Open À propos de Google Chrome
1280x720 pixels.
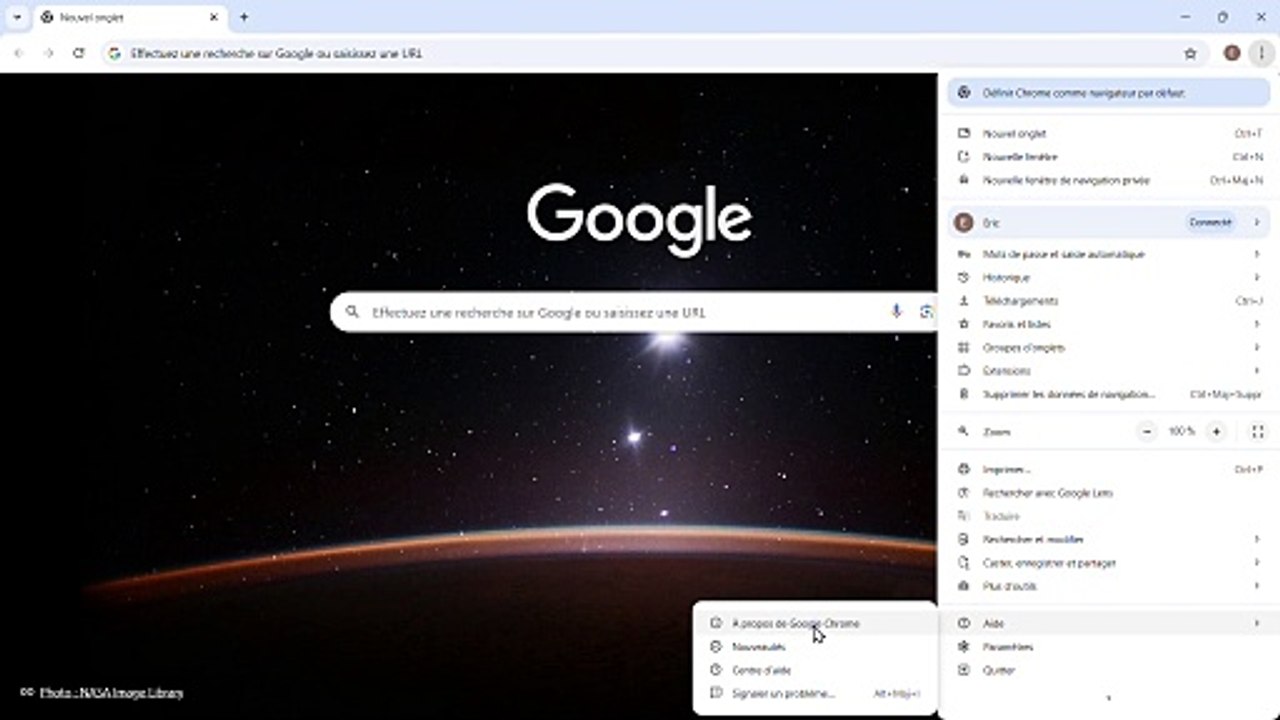[x=815, y=623]
